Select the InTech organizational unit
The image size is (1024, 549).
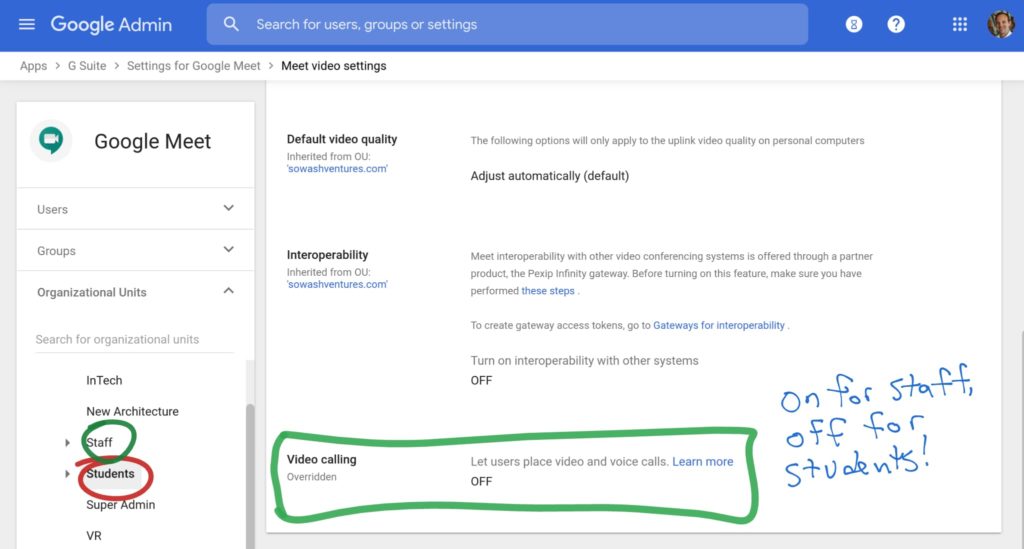click(104, 380)
